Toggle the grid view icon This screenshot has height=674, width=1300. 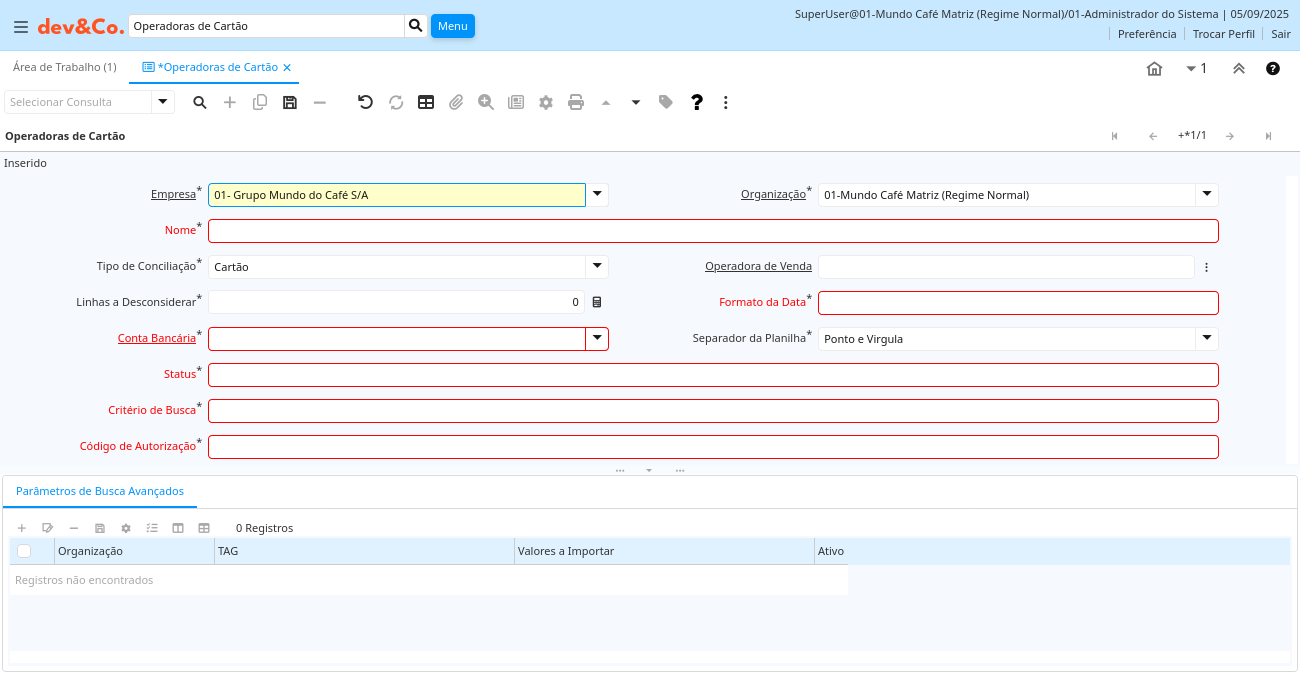426,102
